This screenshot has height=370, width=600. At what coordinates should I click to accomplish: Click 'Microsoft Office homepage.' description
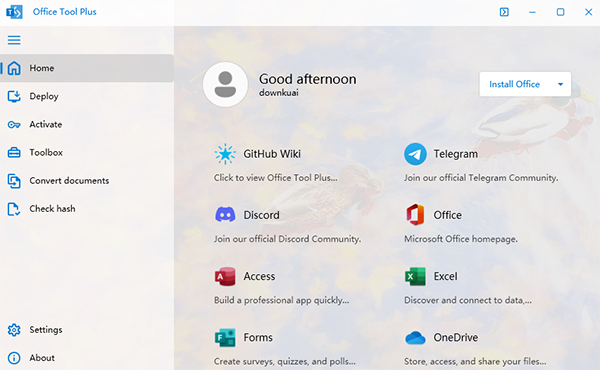pyautogui.click(x=461, y=239)
